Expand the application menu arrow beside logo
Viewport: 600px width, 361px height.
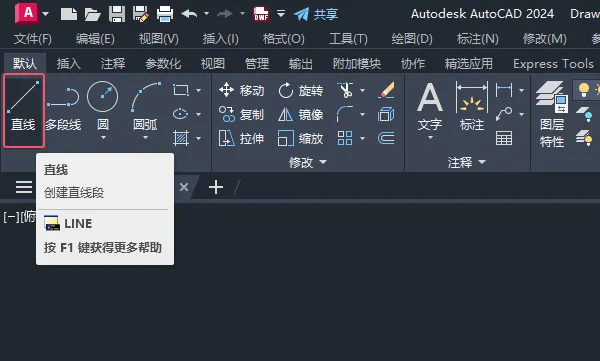pyautogui.click(x=46, y=14)
